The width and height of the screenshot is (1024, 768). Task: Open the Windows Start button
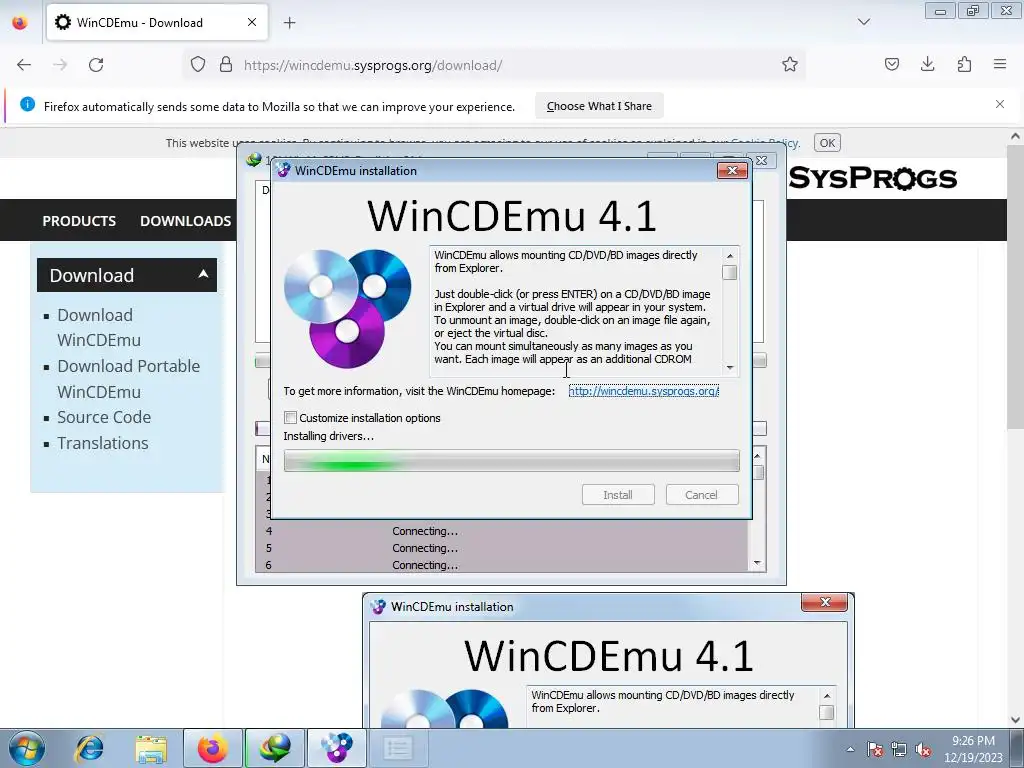coord(27,748)
